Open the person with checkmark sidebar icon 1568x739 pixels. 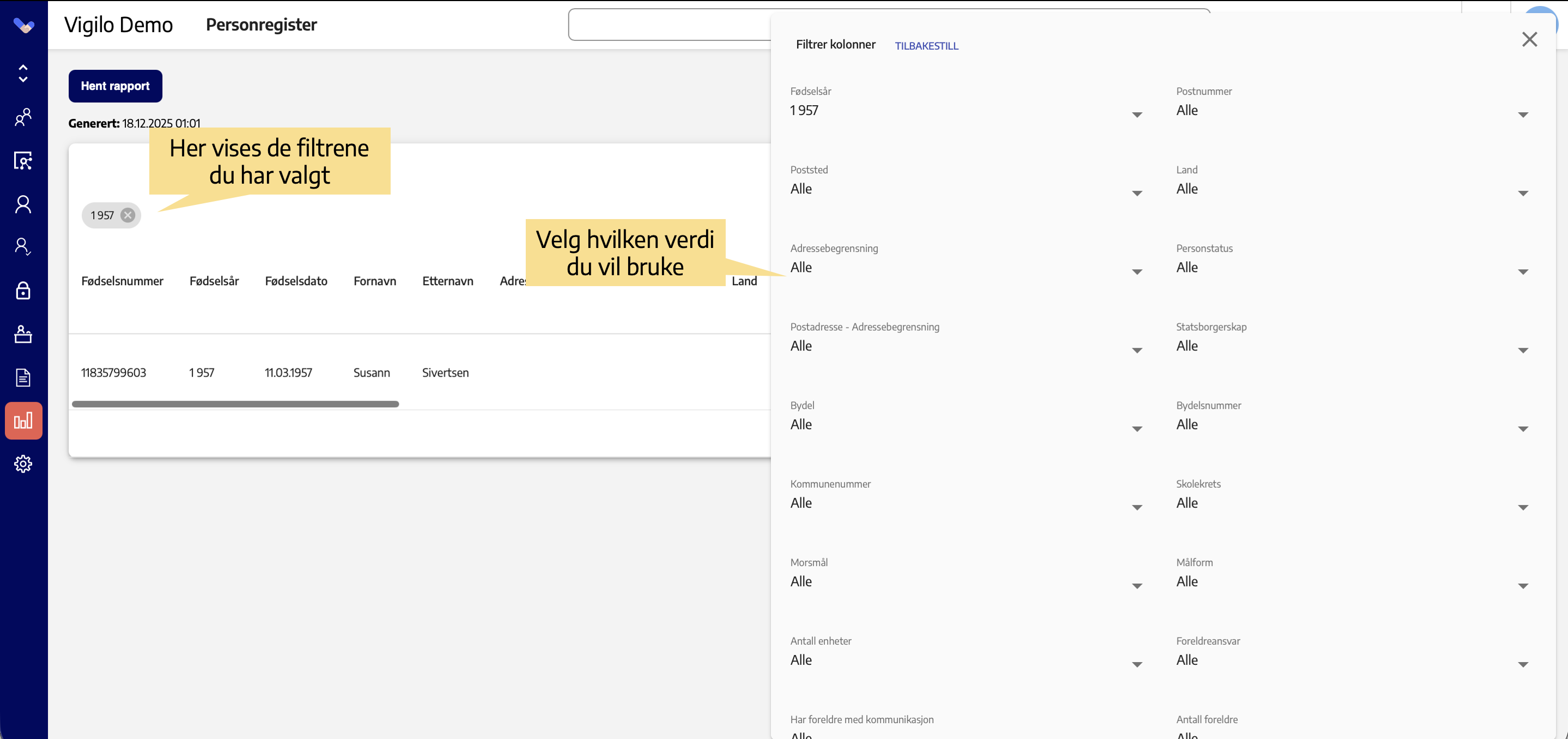23,247
